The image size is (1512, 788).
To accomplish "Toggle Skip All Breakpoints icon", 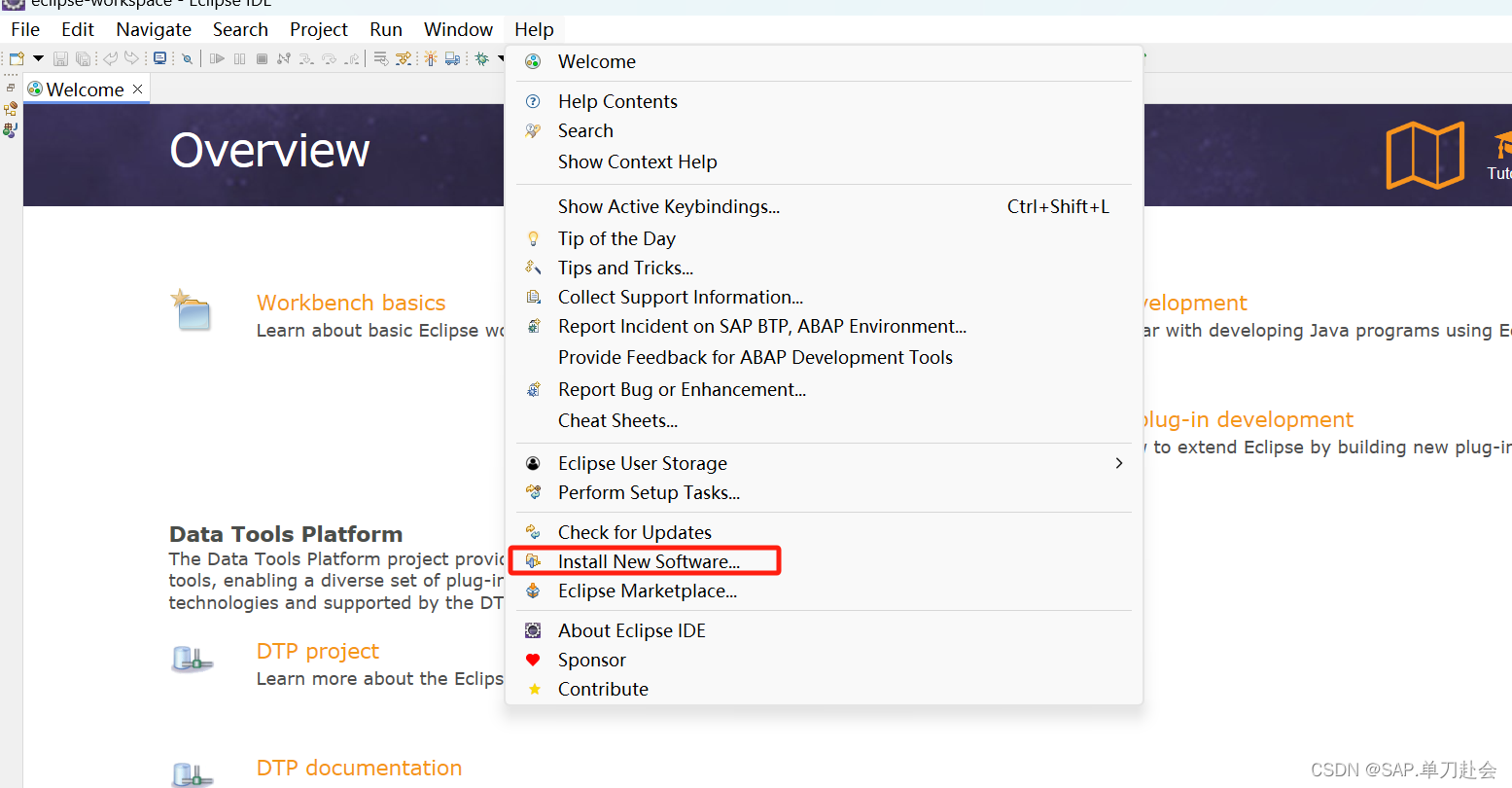I will [x=187, y=58].
